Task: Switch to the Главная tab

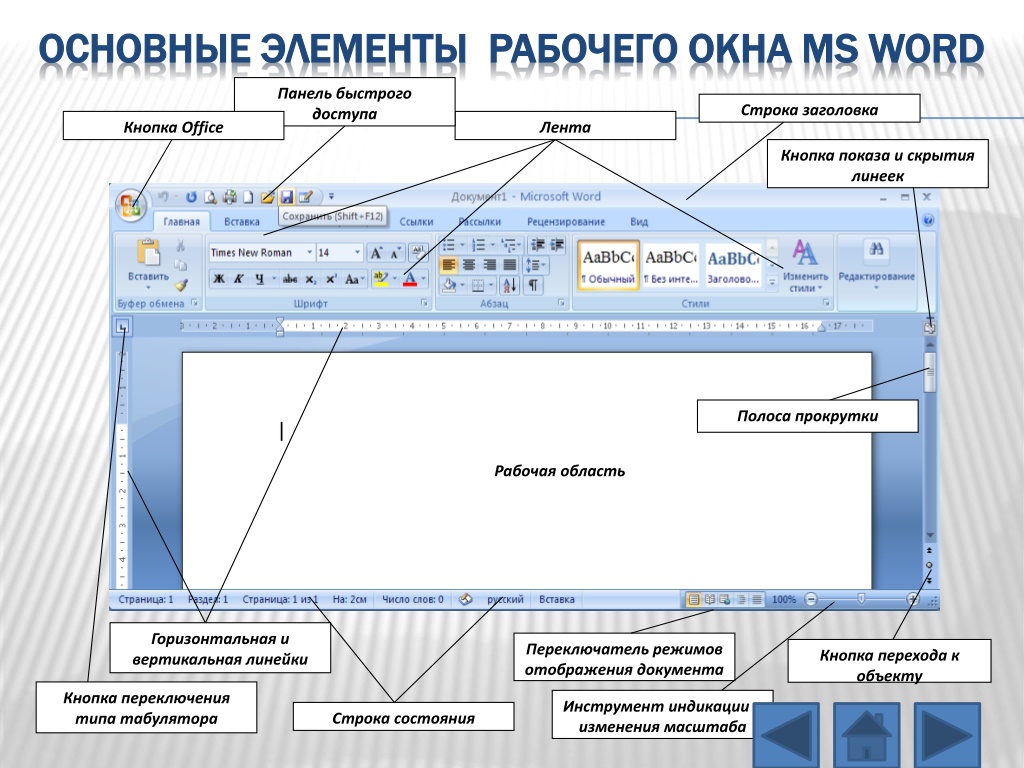Action: [x=182, y=221]
